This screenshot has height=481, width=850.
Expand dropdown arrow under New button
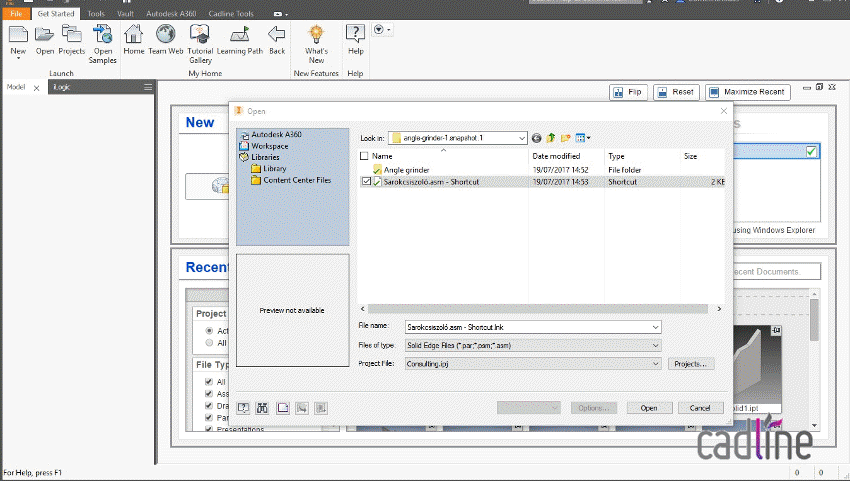[x=18, y=58]
